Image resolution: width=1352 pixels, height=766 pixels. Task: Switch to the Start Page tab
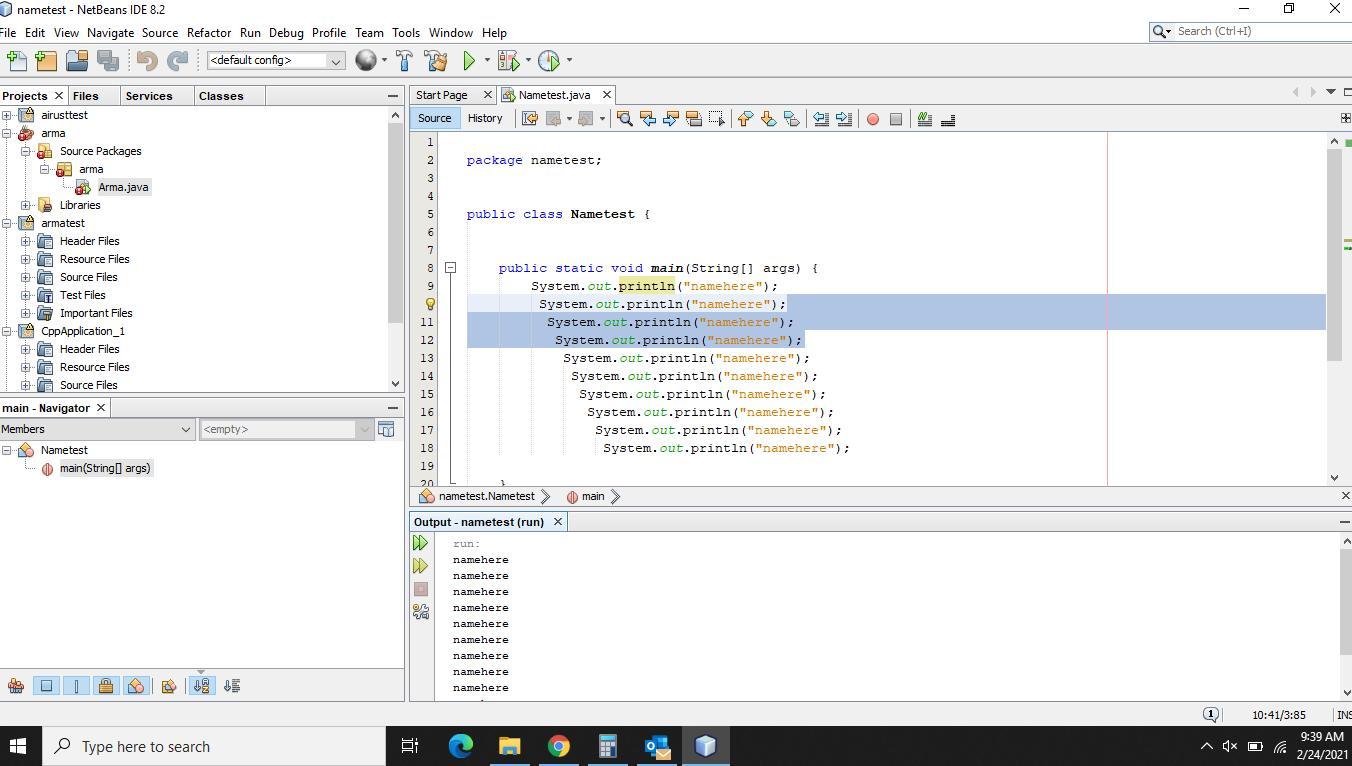pyautogui.click(x=442, y=95)
